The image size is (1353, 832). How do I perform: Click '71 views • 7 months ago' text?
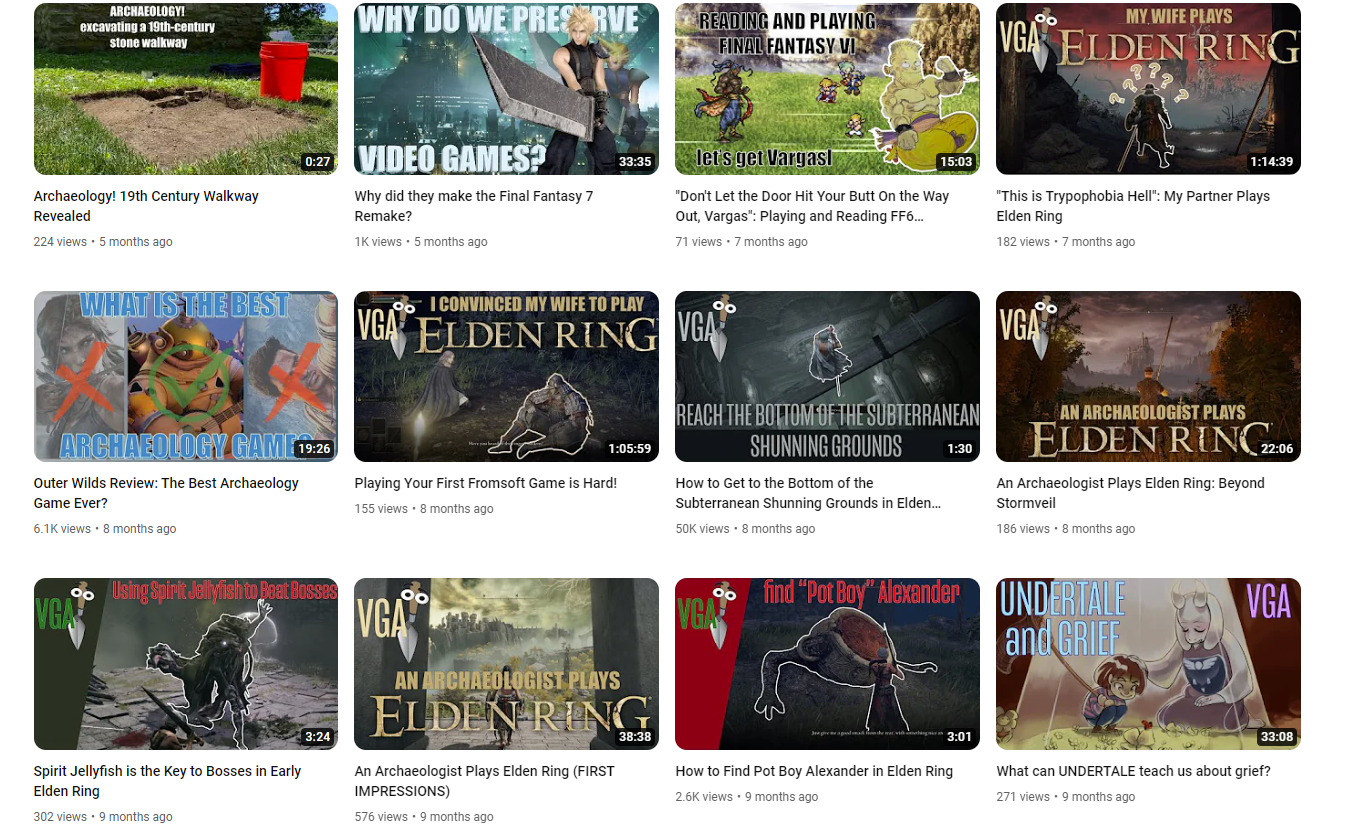point(742,242)
